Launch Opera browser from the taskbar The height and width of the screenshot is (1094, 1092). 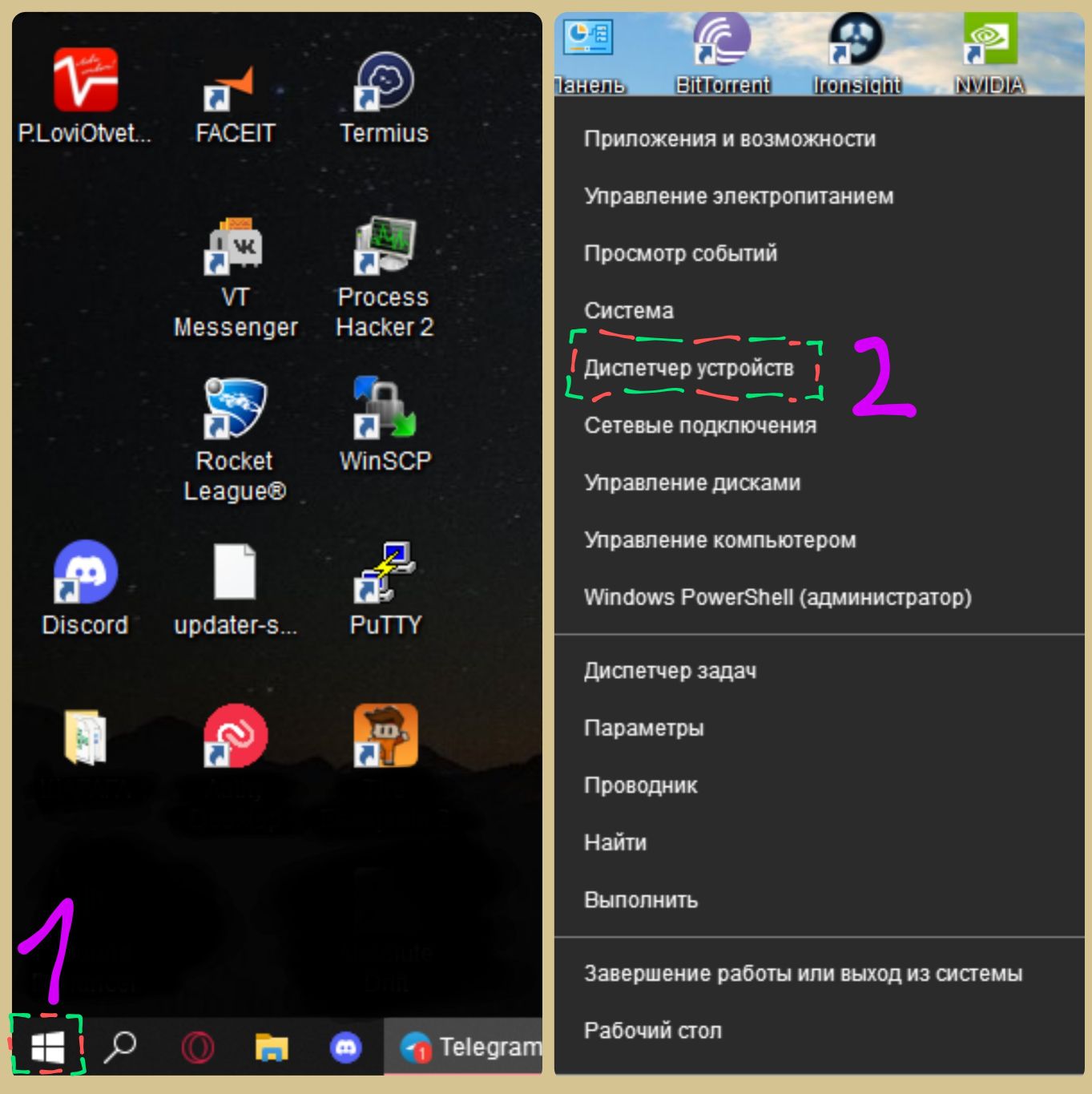click(197, 1048)
